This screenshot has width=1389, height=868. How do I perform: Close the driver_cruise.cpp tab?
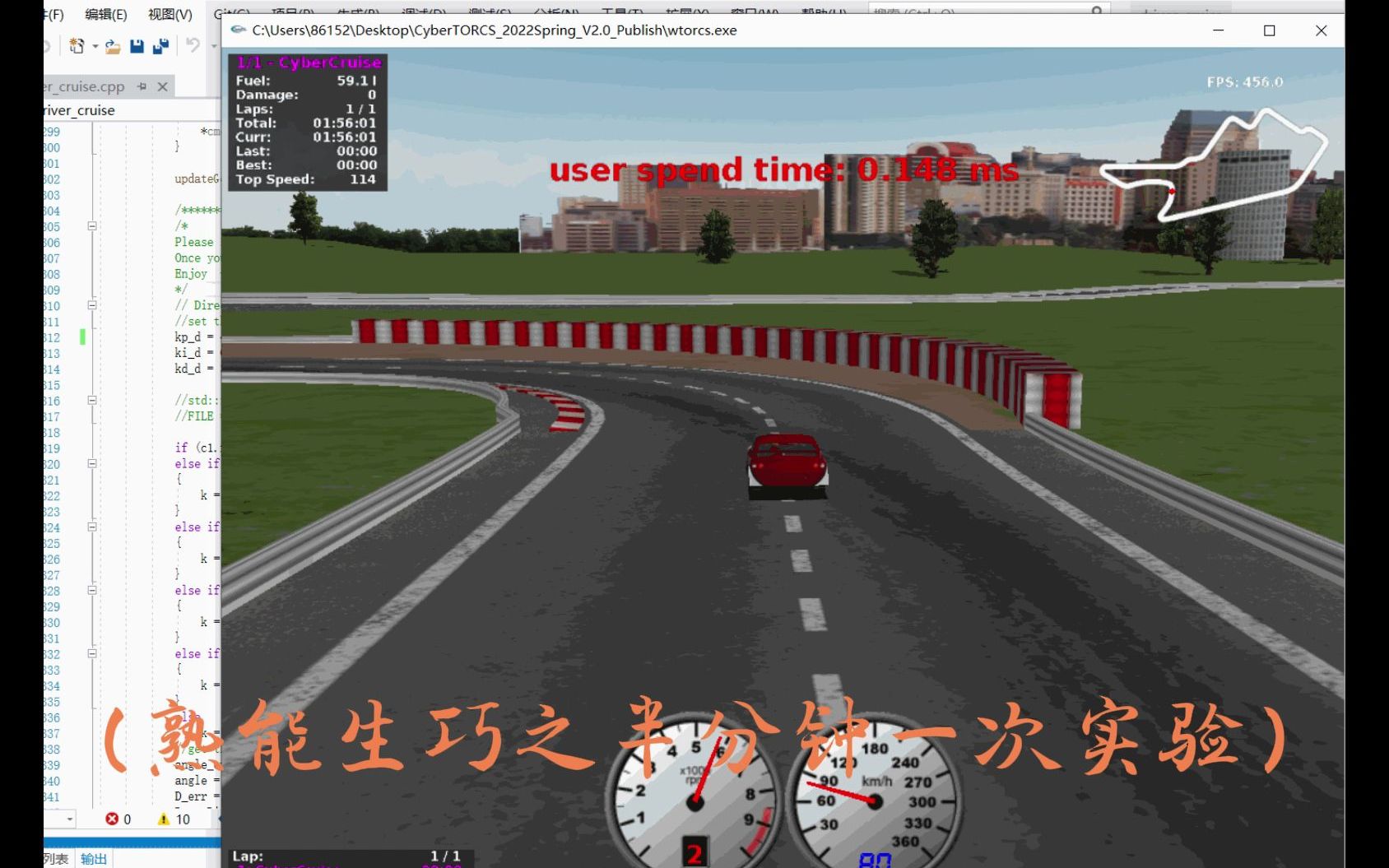pos(162,86)
